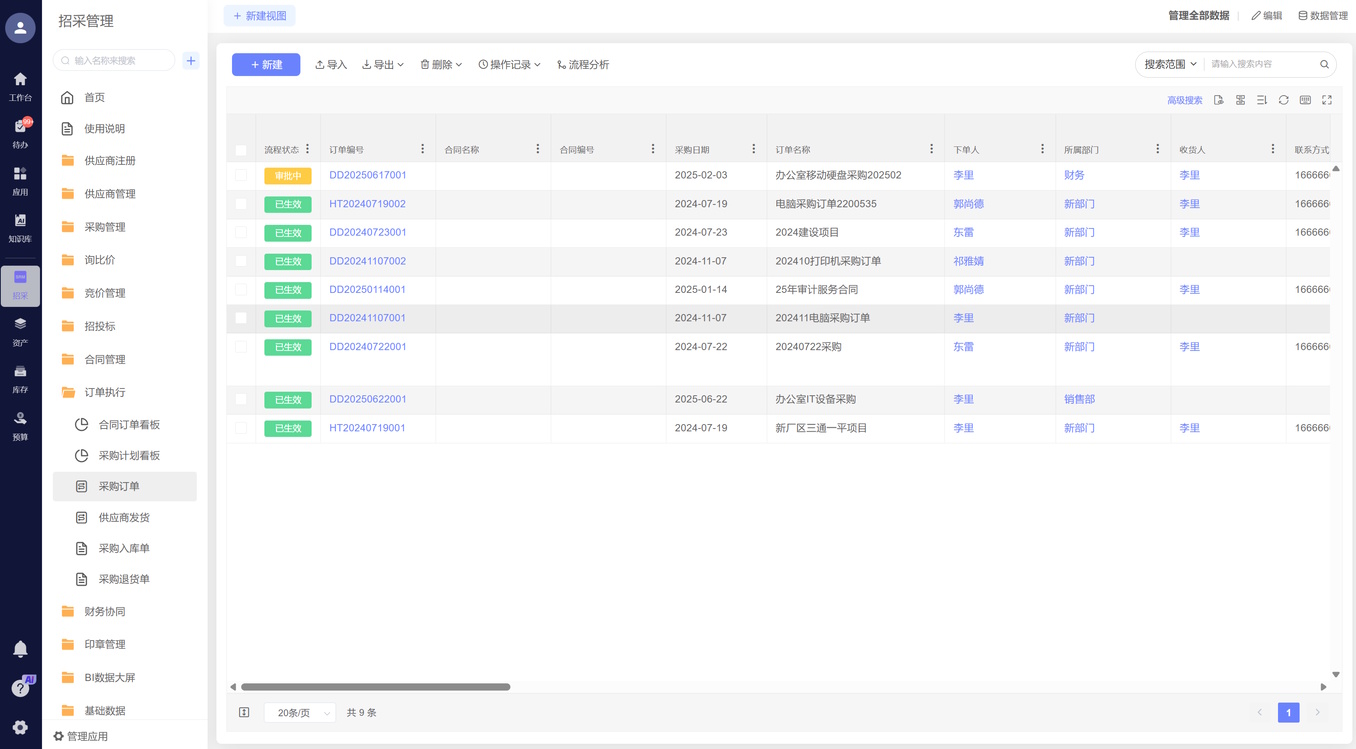Open 供应商发货 in the sidebar menu
Image resolution: width=1356 pixels, height=749 pixels.
124,518
